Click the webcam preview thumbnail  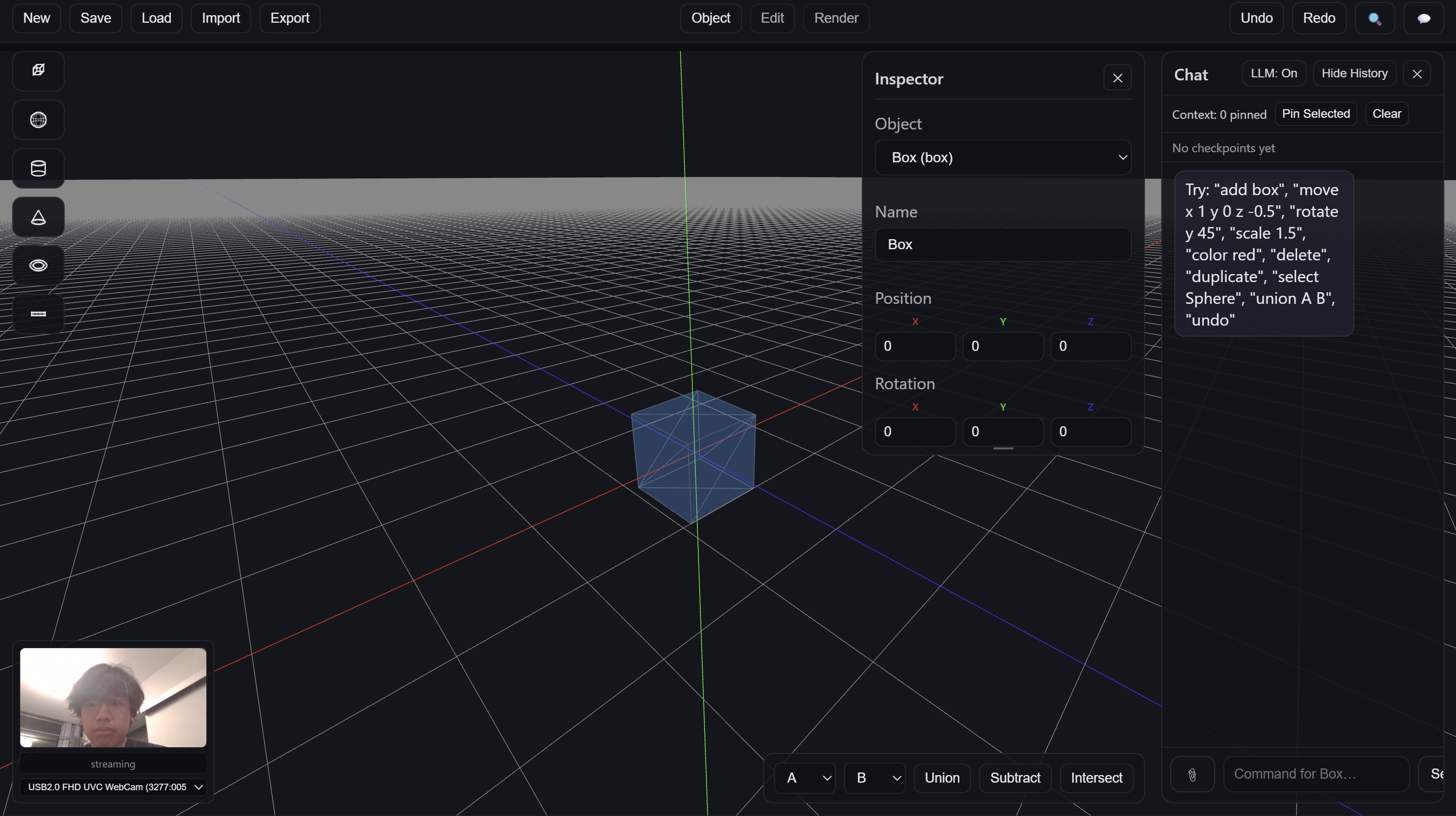pyautogui.click(x=113, y=697)
